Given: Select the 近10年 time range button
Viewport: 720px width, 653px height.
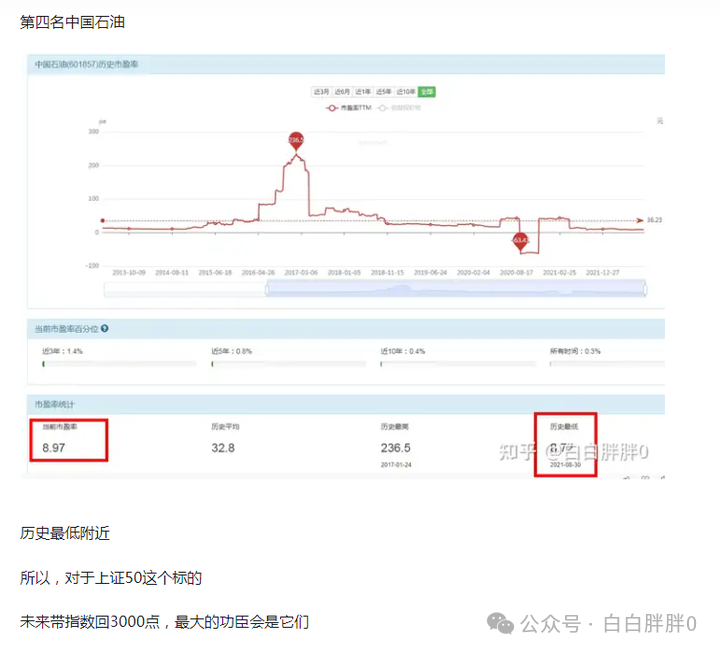Looking at the screenshot, I should click(405, 92).
